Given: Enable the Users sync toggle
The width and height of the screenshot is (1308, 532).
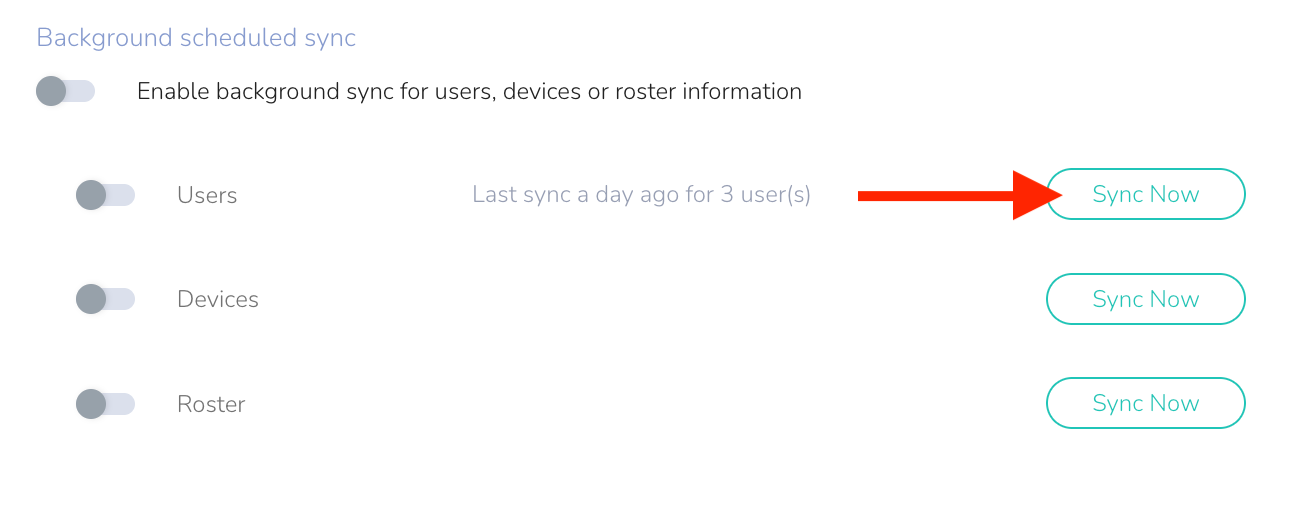Looking at the screenshot, I should (105, 195).
